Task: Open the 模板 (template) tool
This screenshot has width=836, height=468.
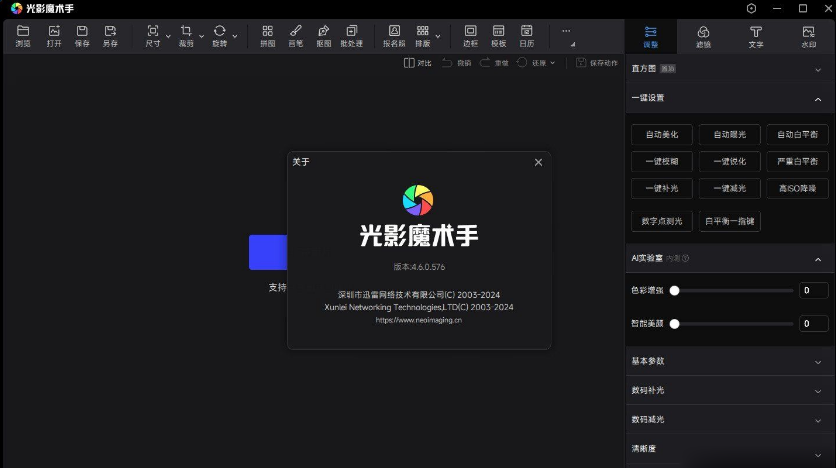Action: point(499,36)
